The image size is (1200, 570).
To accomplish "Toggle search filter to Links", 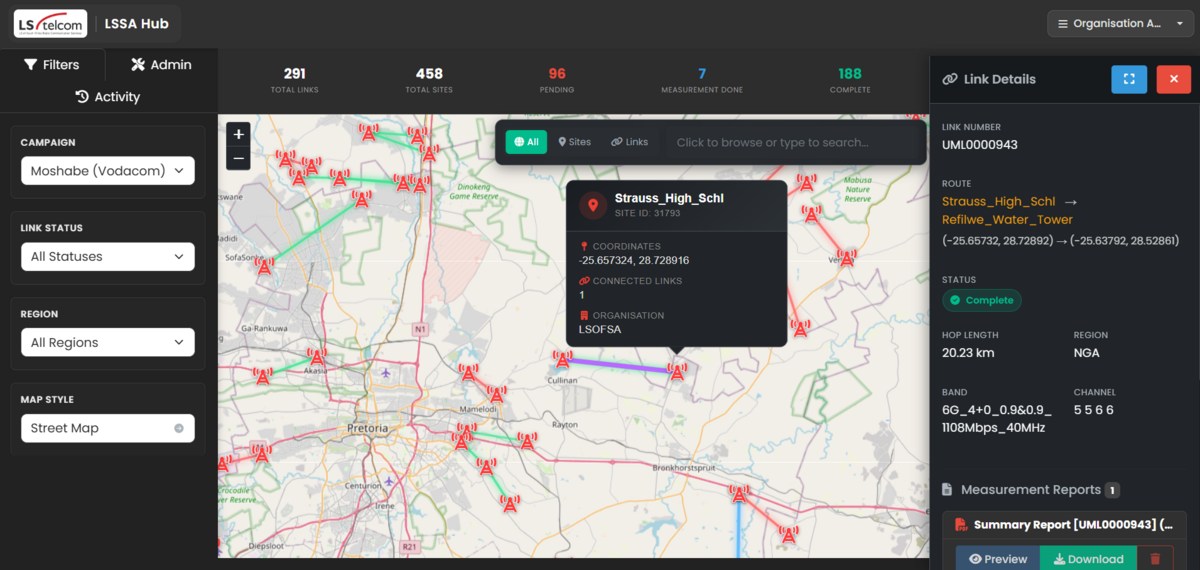I will point(630,142).
